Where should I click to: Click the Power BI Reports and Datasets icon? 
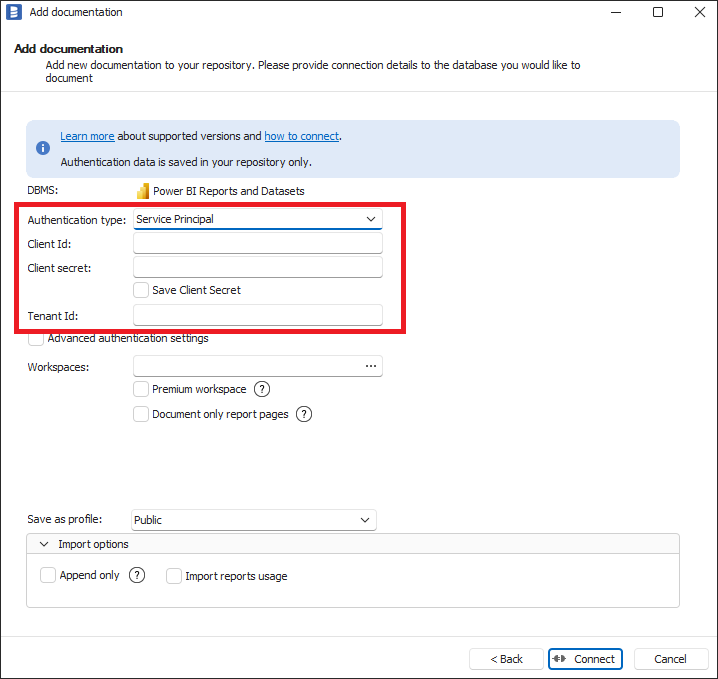point(143,191)
